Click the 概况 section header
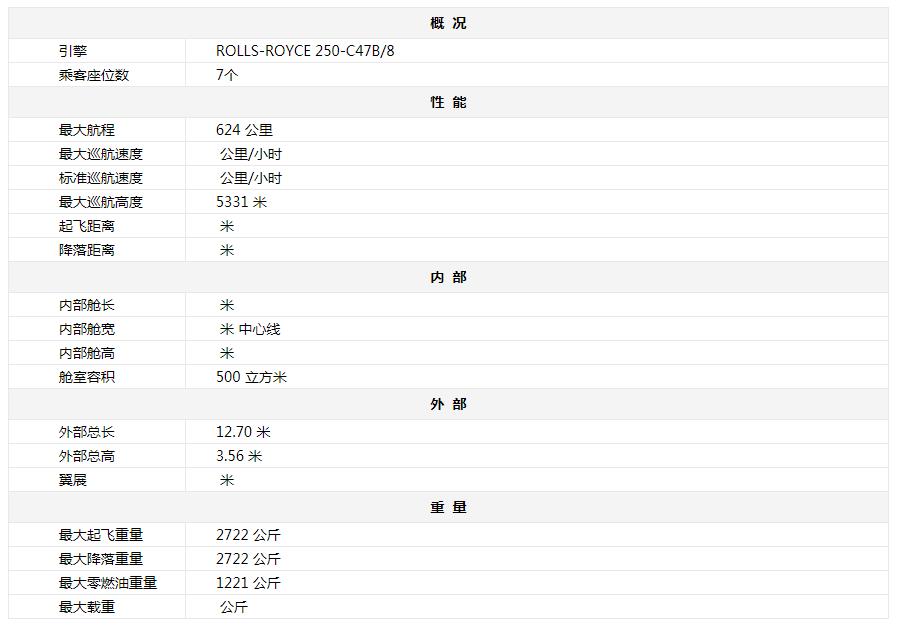Image resolution: width=899 pixels, height=627 pixels. point(448,23)
